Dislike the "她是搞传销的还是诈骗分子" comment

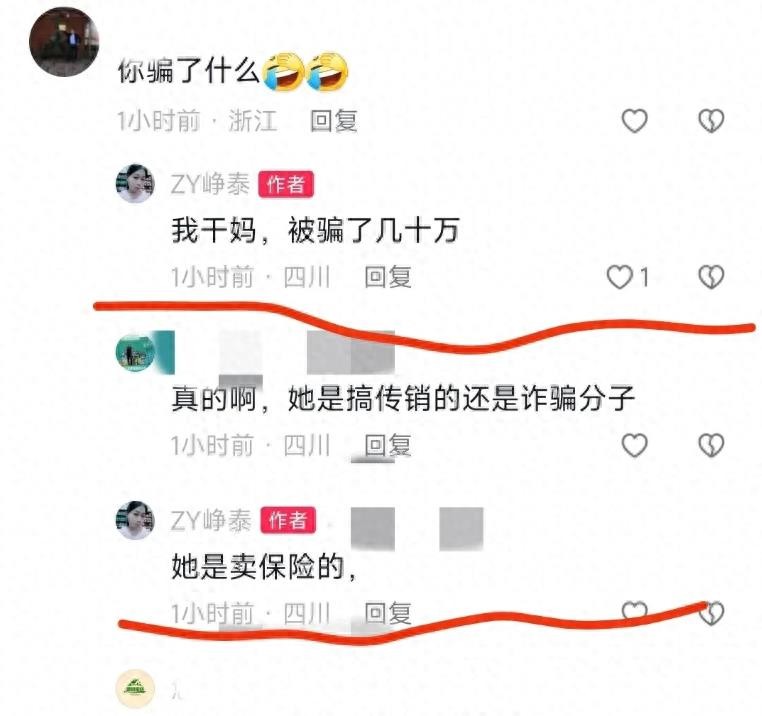(711, 445)
